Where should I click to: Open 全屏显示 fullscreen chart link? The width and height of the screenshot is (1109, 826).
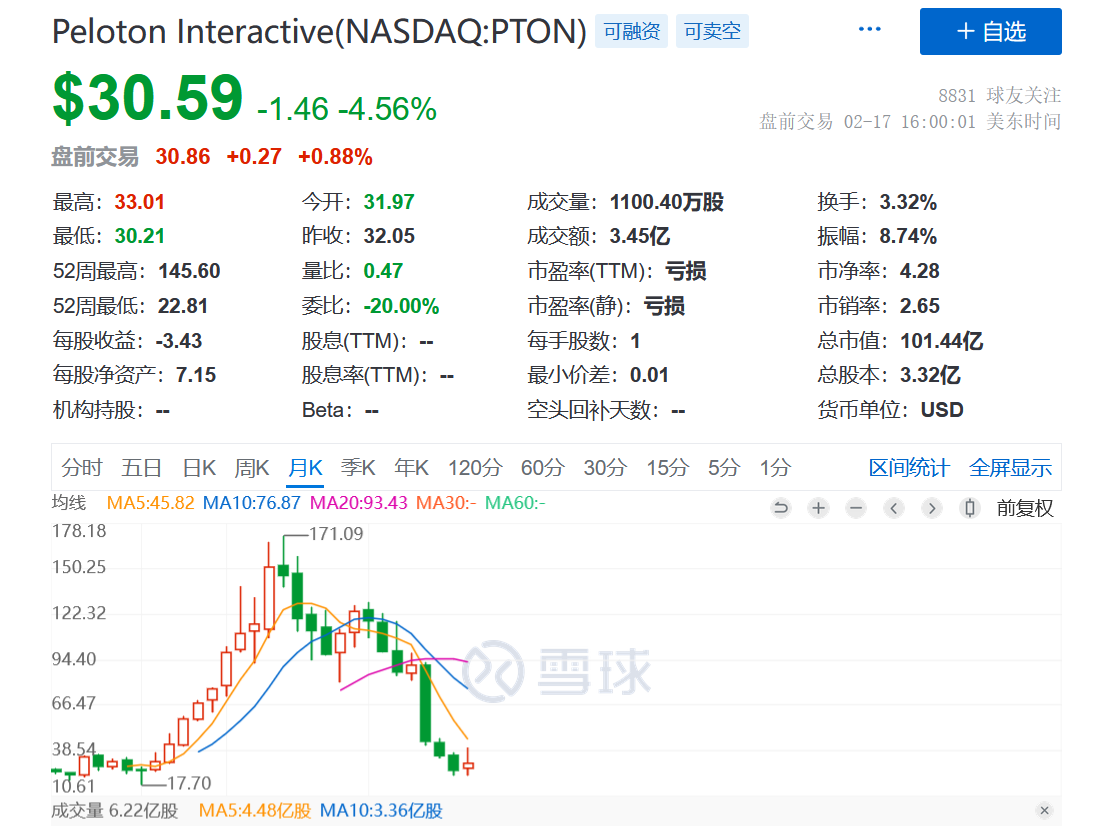pyautogui.click(x=1010, y=467)
